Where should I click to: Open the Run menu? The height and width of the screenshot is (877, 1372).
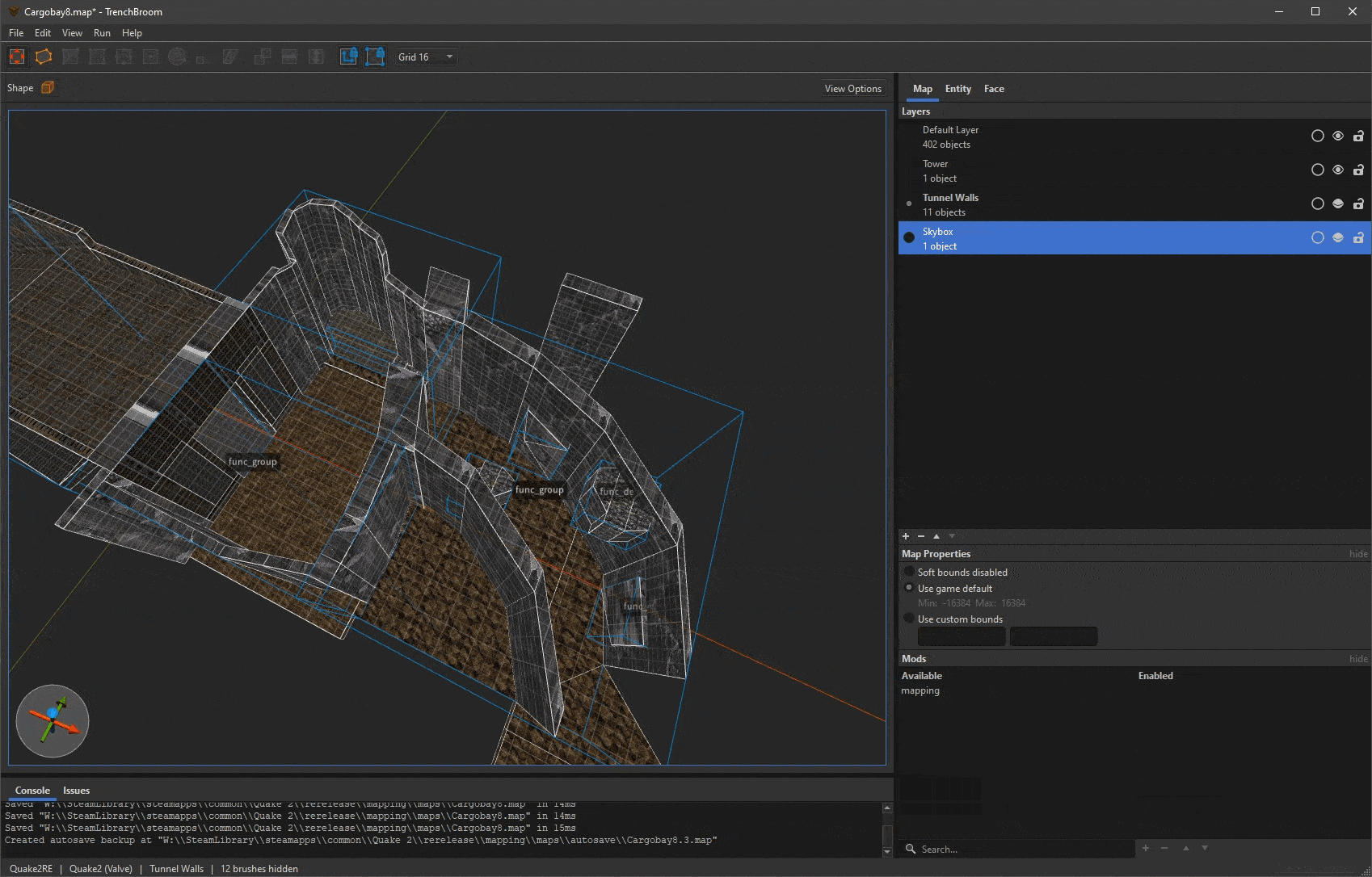tap(102, 33)
